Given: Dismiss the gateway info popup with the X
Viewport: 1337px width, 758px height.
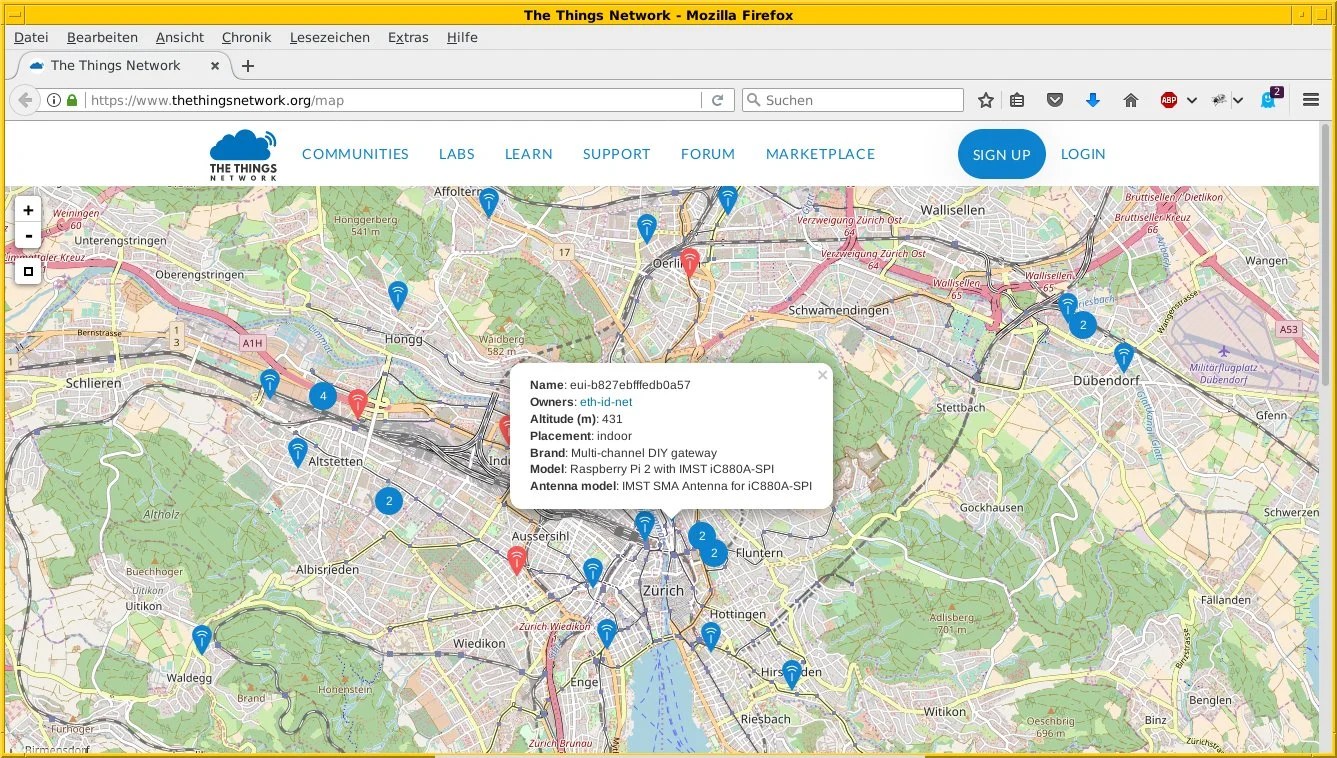Looking at the screenshot, I should [822, 375].
